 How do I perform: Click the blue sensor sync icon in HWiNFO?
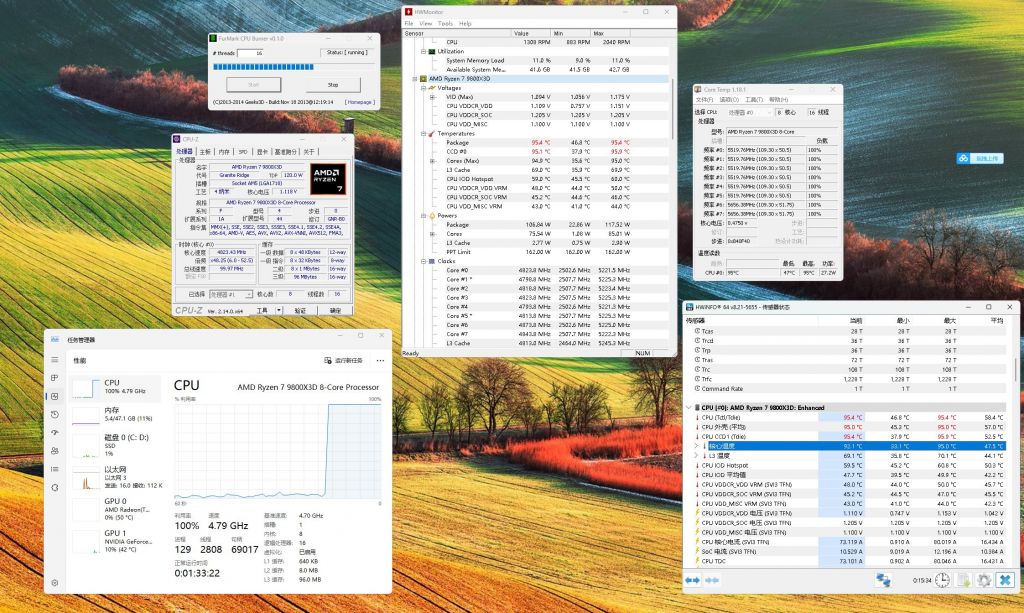click(883, 580)
